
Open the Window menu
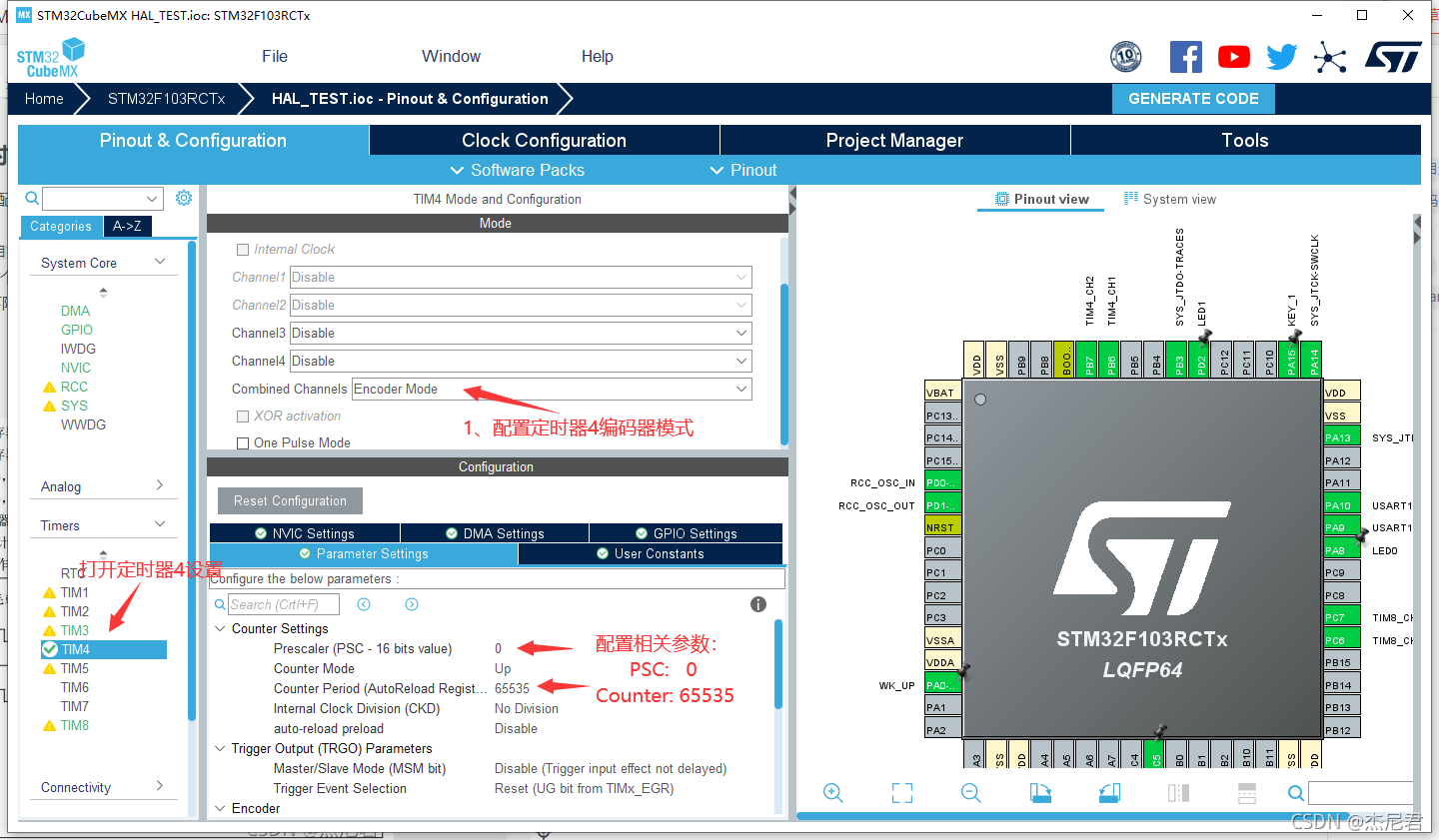point(451,57)
